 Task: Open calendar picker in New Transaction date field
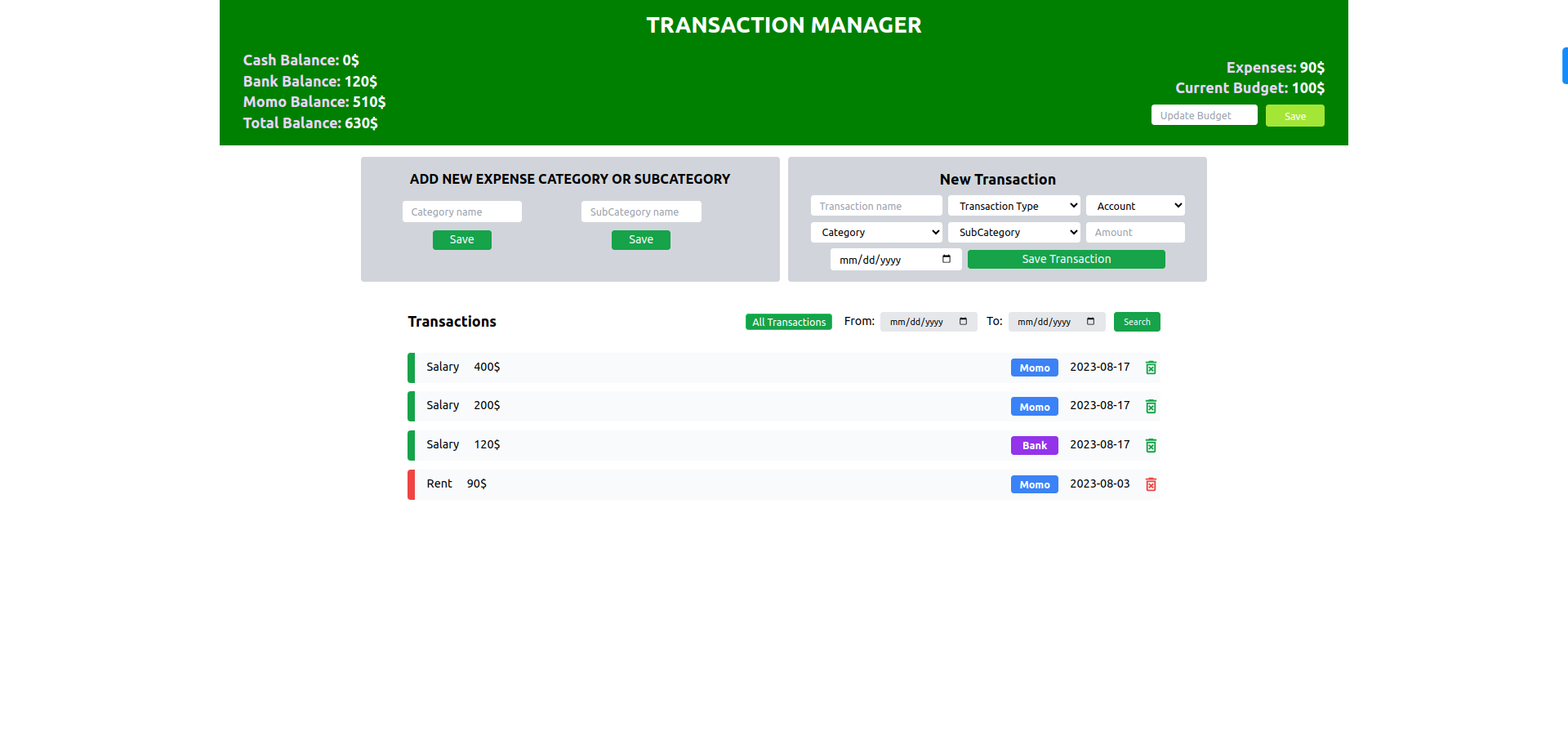[x=947, y=259]
